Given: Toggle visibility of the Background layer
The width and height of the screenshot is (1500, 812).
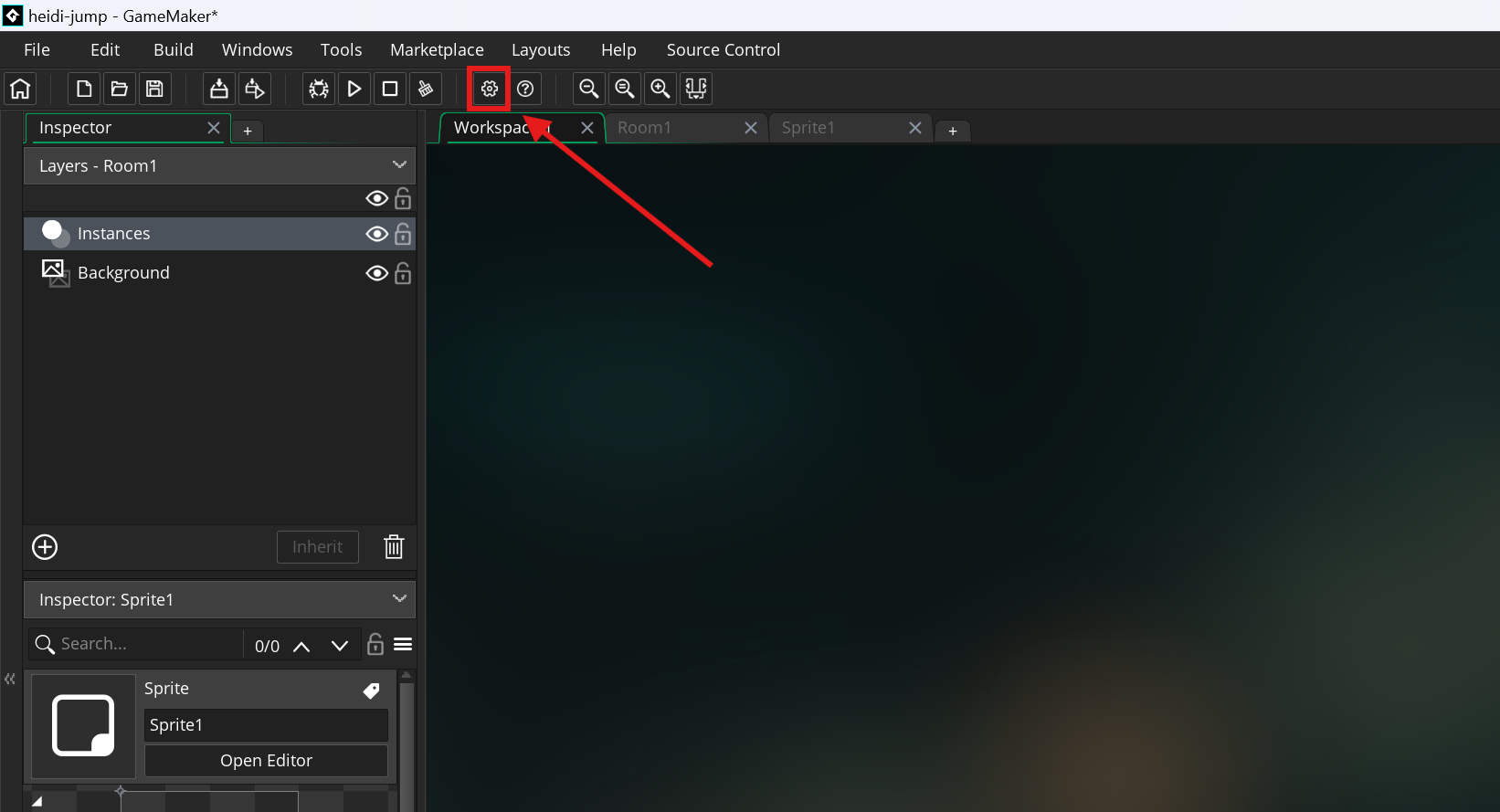Looking at the screenshot, I should [376, 273].
